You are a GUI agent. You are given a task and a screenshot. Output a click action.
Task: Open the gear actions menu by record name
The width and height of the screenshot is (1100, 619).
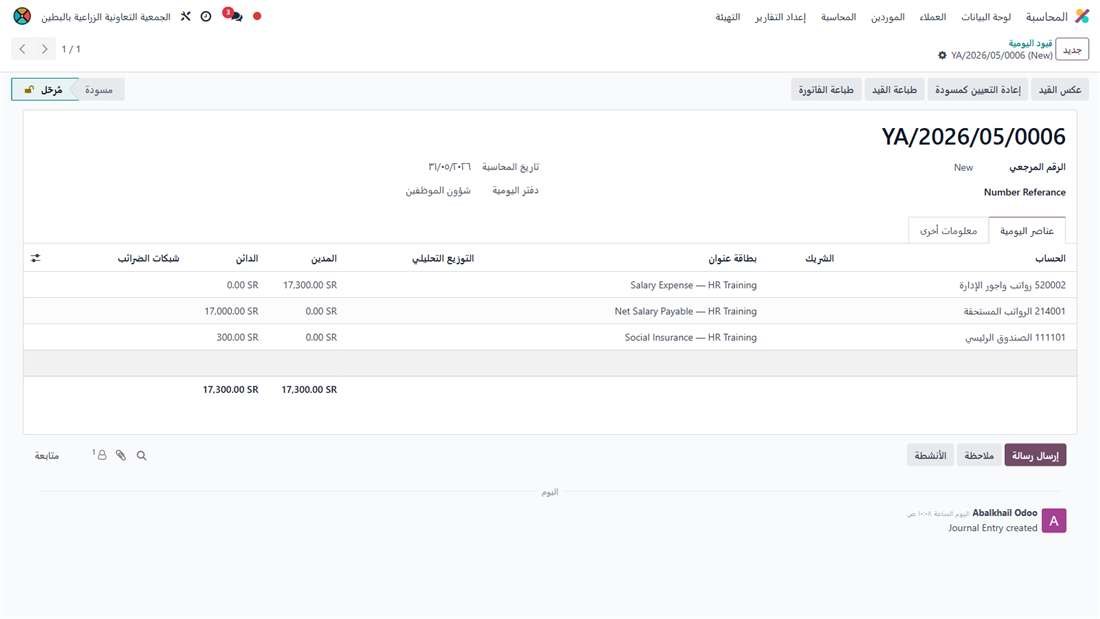(x=942, y=55)
